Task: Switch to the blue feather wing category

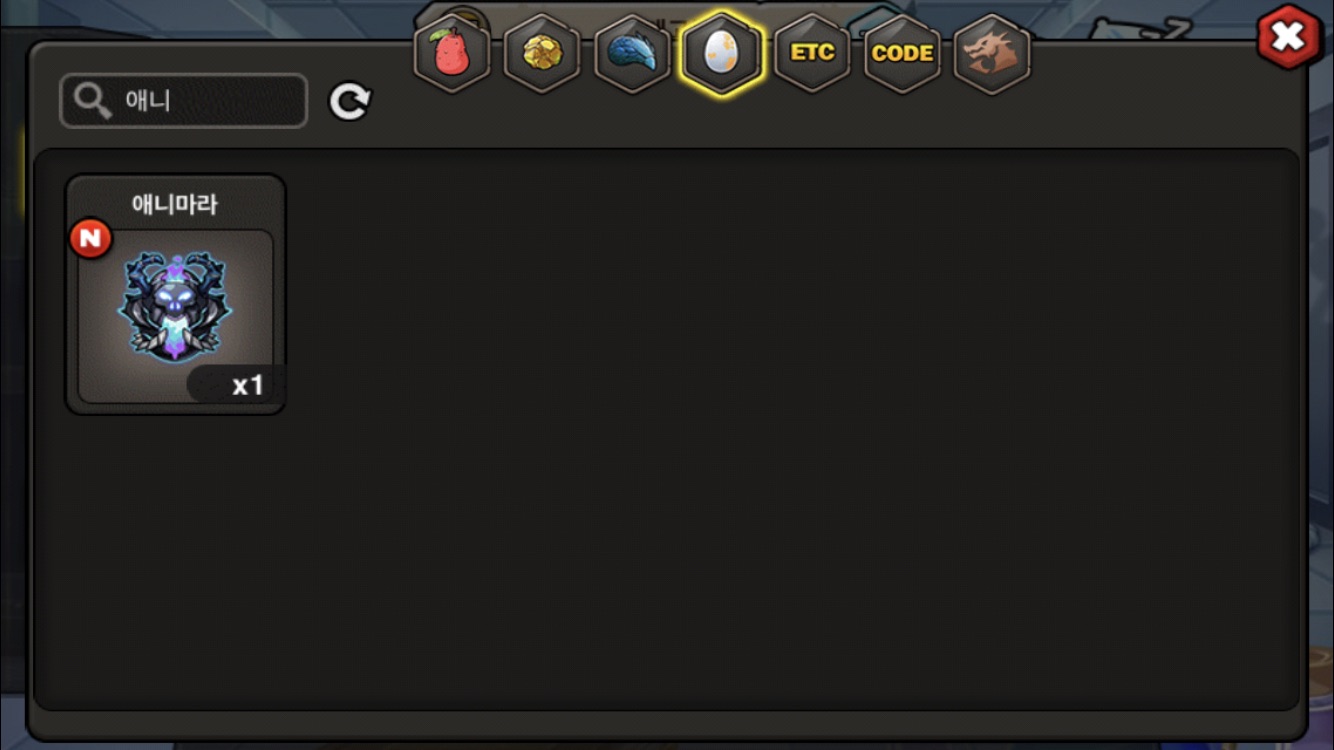Action: point(632,54)
